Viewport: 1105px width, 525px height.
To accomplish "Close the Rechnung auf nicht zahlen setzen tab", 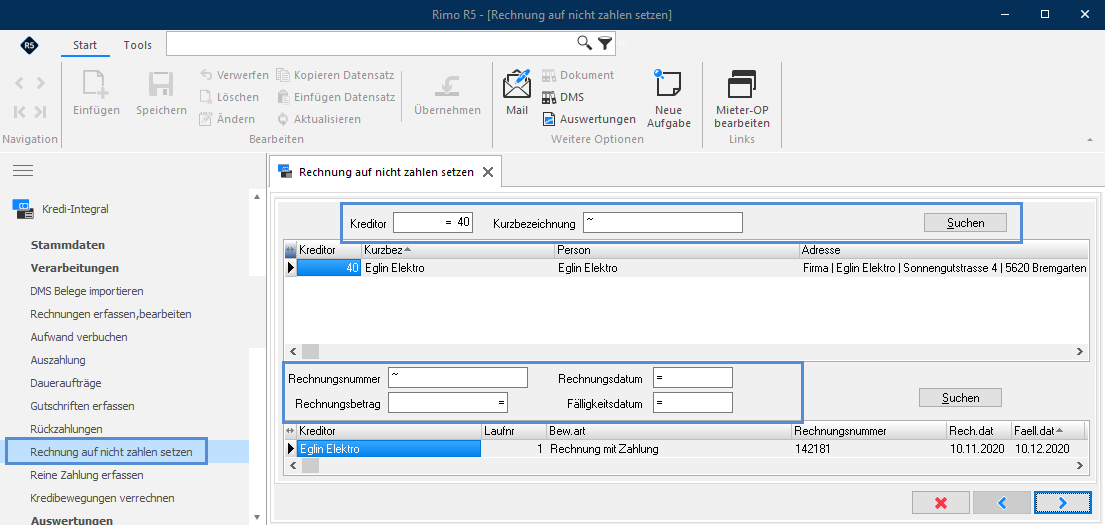I will (488, 171).
